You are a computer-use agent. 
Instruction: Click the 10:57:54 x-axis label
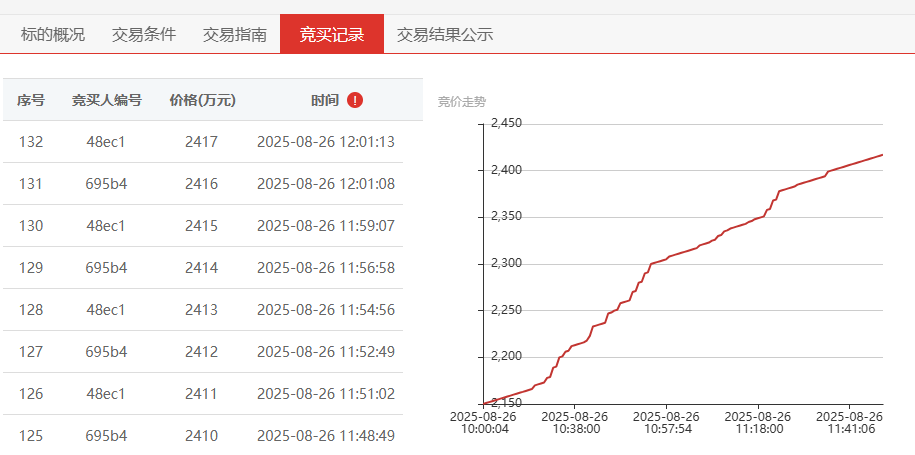point(666,423)
